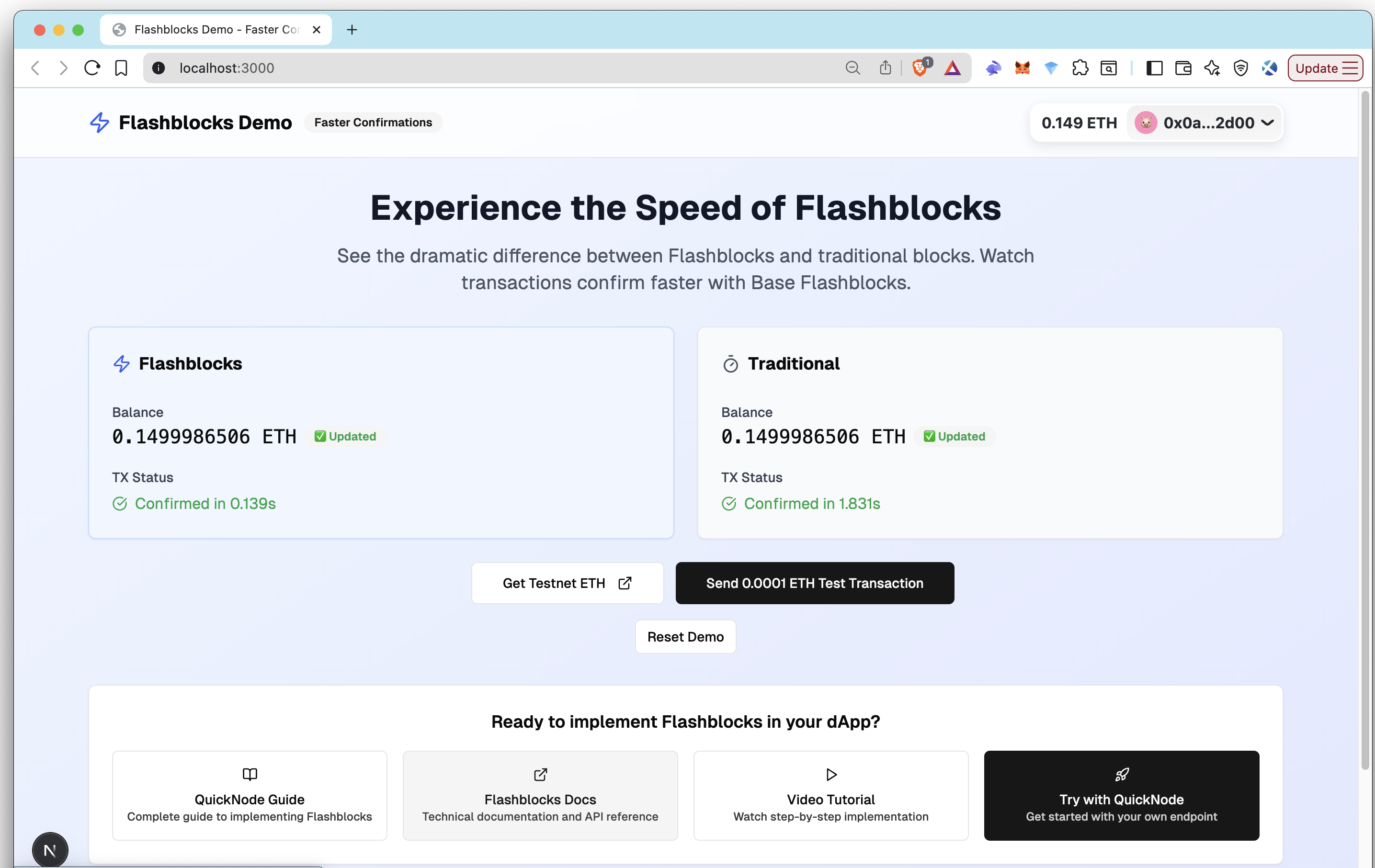Screen dimensions: 1375x868
Task: Close the Flashblocks Demo tab
Action: pyautogui.click(x=317, y=29)
